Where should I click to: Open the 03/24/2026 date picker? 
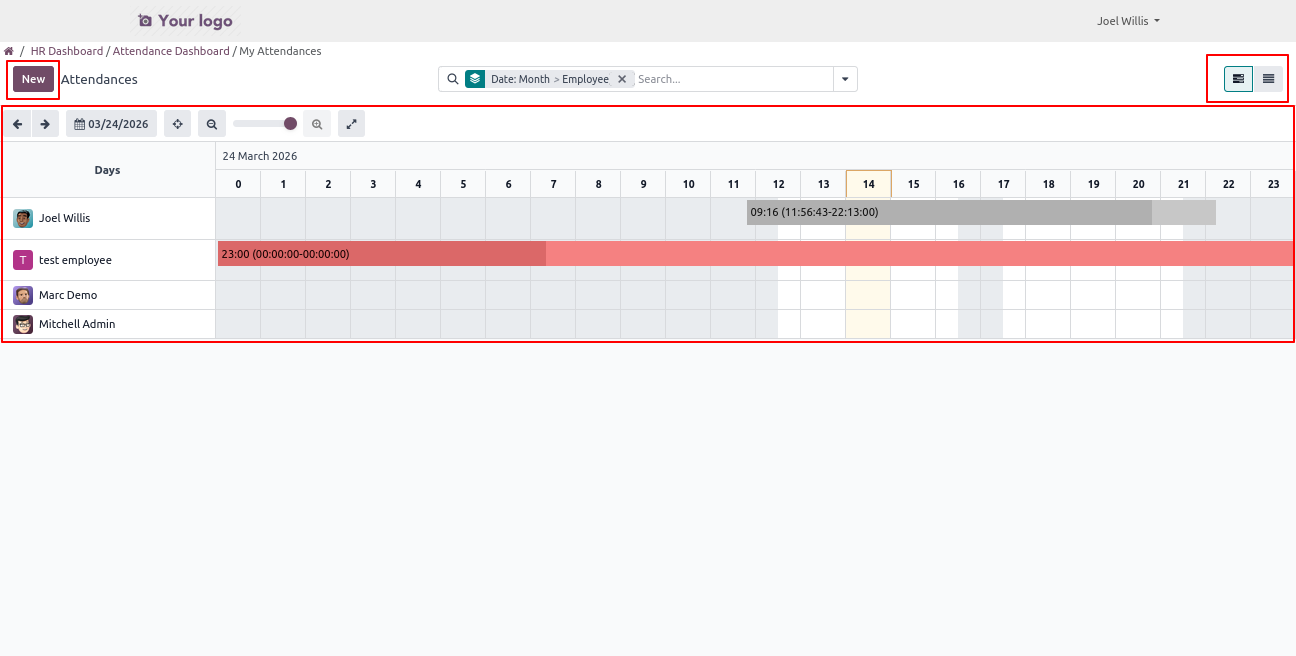[x=111, y=124]
